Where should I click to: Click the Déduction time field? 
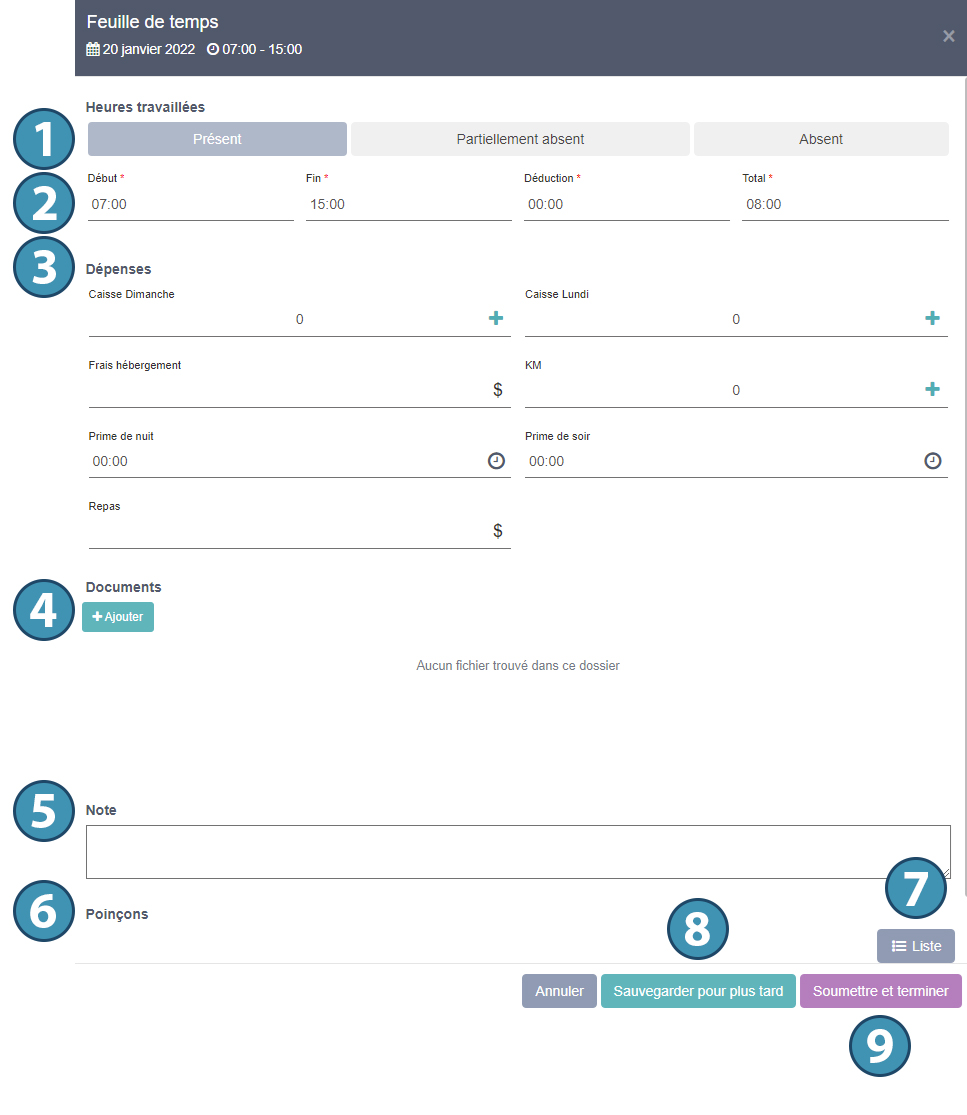click(x=626, y=204)
